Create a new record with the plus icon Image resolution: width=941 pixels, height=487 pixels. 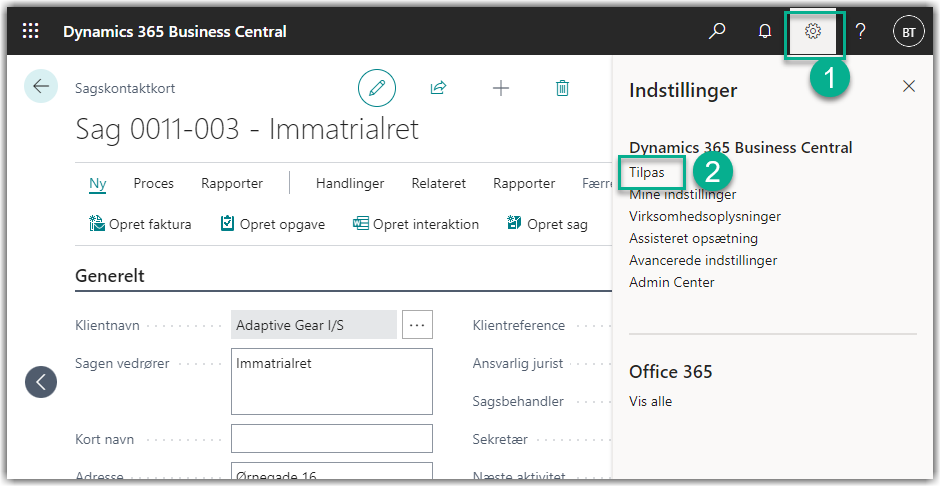(501, 88)
